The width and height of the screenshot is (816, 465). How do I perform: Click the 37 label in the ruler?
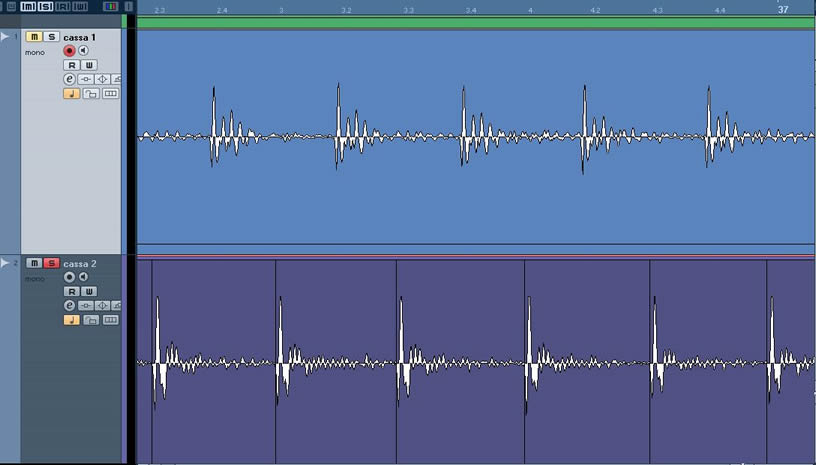coord(783,9)
